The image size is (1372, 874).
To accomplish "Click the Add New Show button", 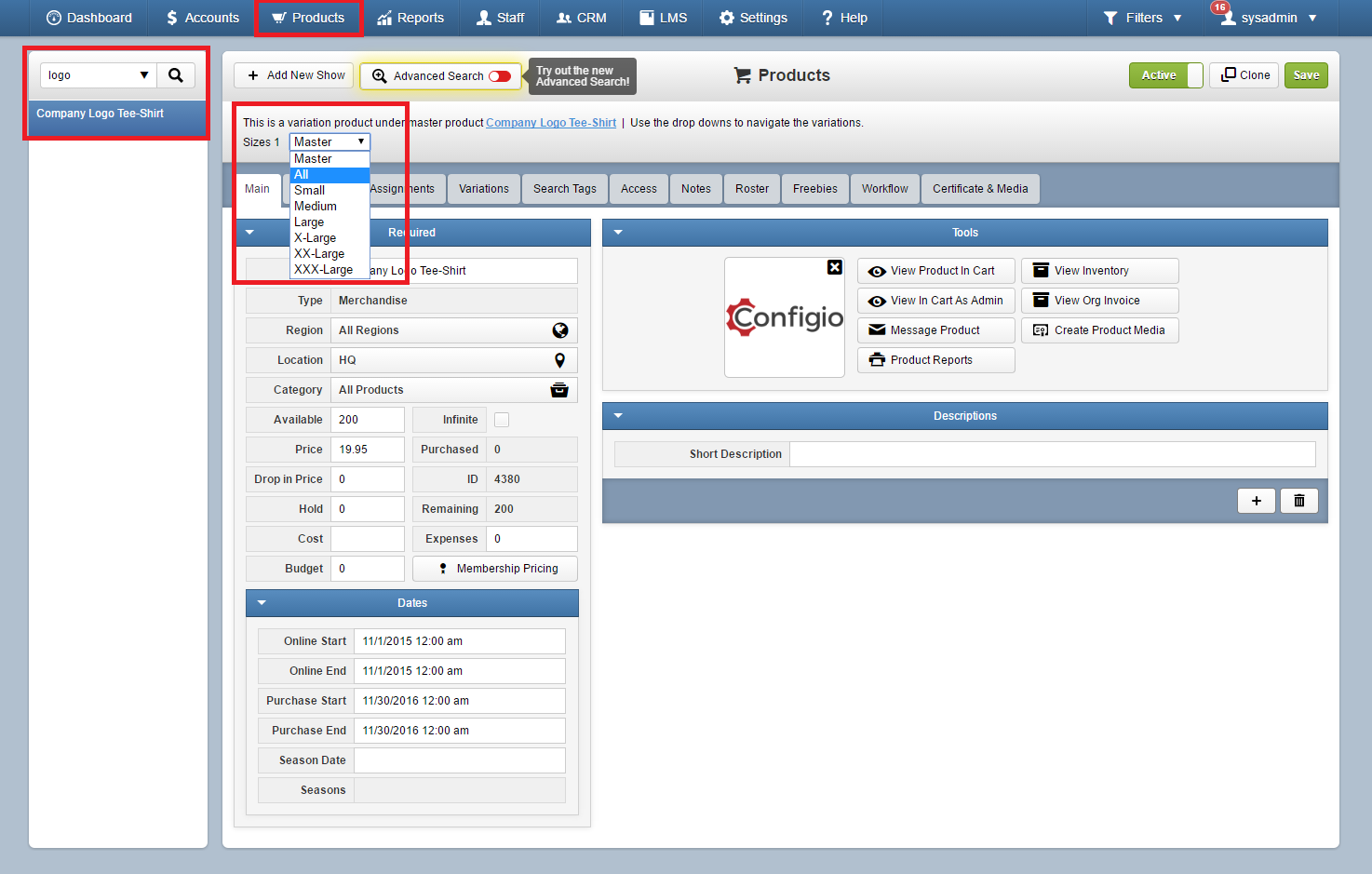I will point(295,75).
